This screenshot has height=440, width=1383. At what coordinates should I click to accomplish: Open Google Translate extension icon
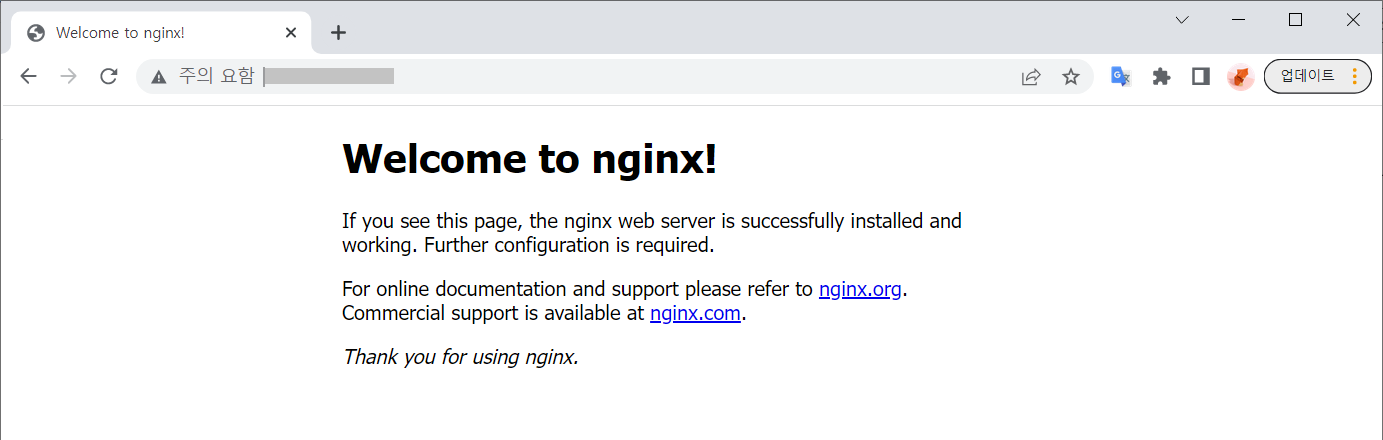pyautogui.click(x=1121, y=77)
